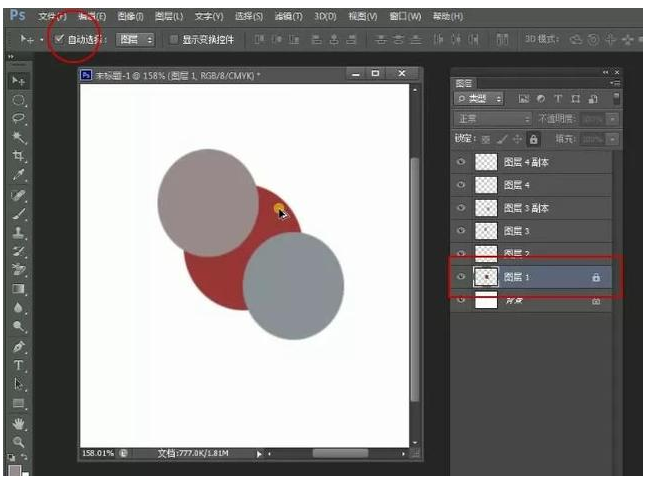
Task: Expand the tool preset picker arrow
Action: (x=42, y=40)
